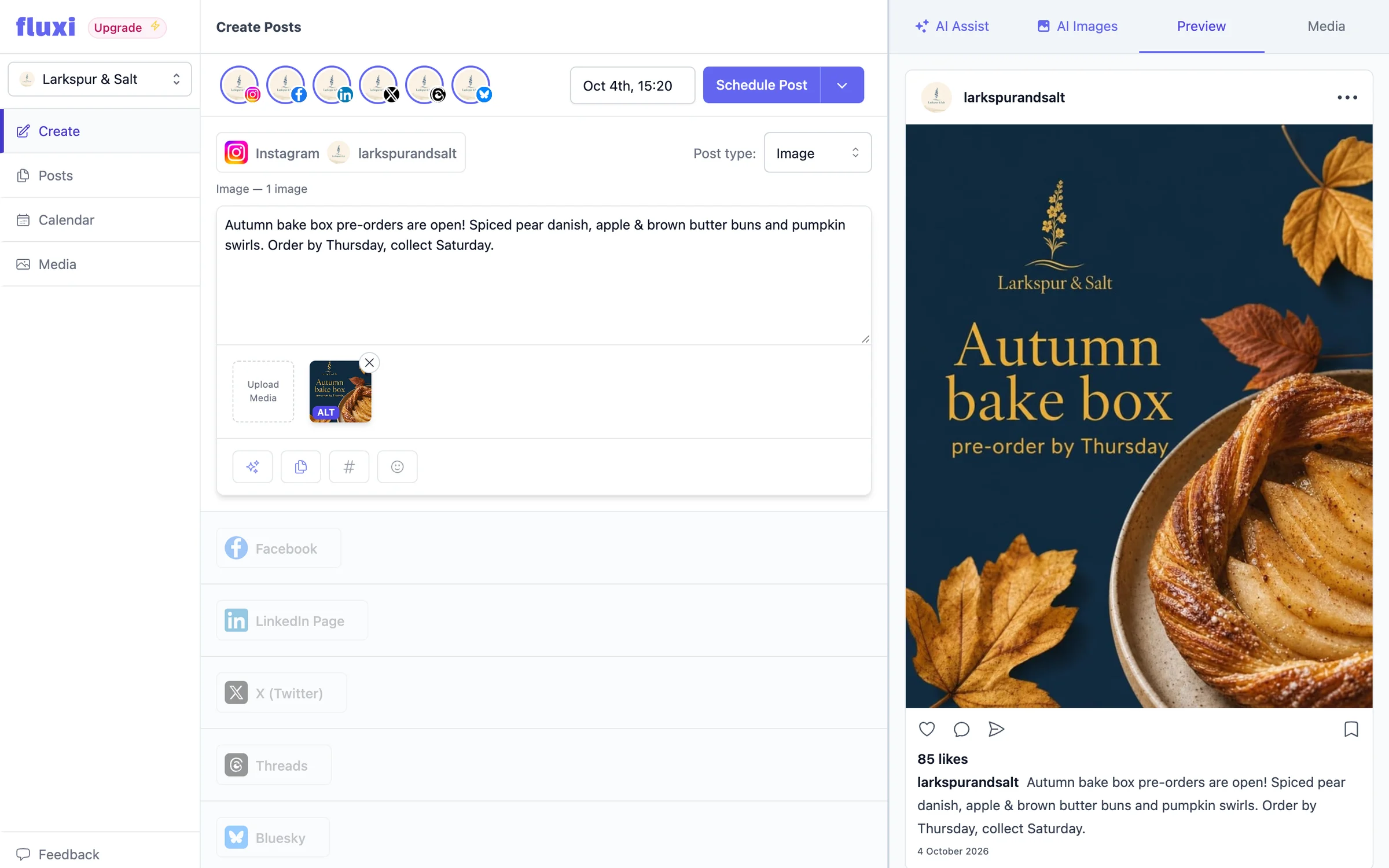Expand the Facebook post section
Image resolution: width=1389 pixels, height=868 pixels.
coord(278,548)
